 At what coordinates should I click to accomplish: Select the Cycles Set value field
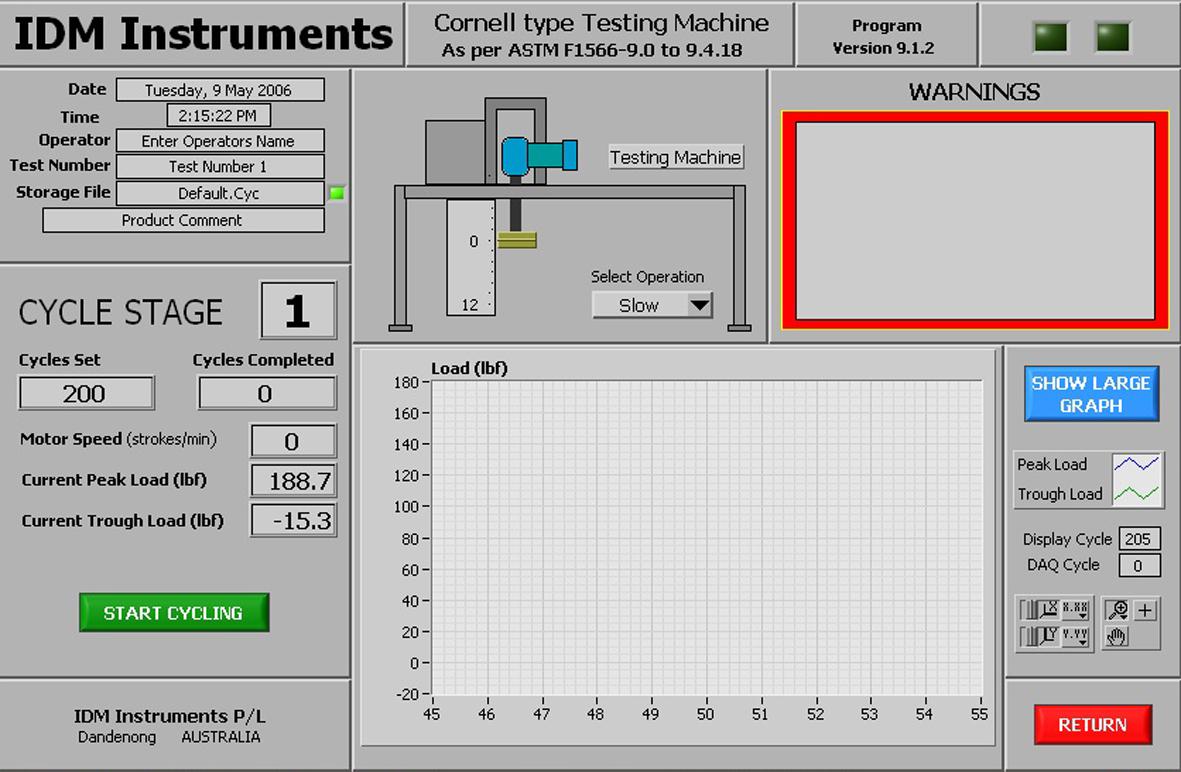[86, 393]
